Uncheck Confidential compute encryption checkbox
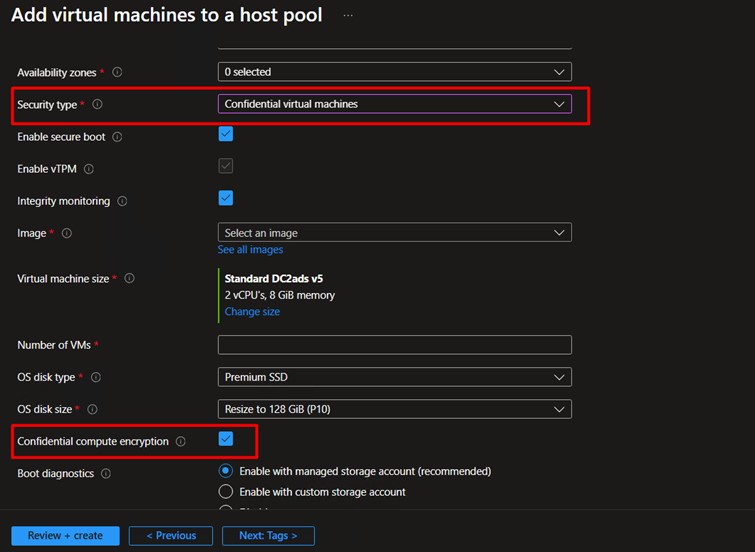The image size is (755, 552). click(226, 439)
